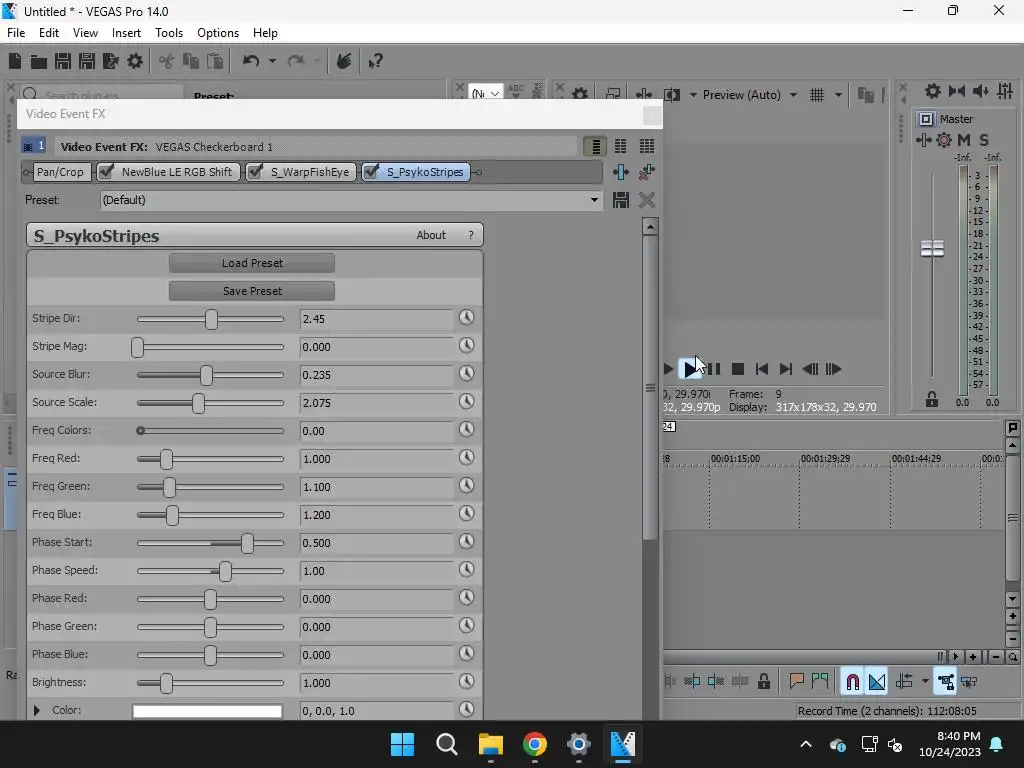The width and height of the screenshot is (1024, 768).
Task: Open the View menu
Action: point(86,33)
